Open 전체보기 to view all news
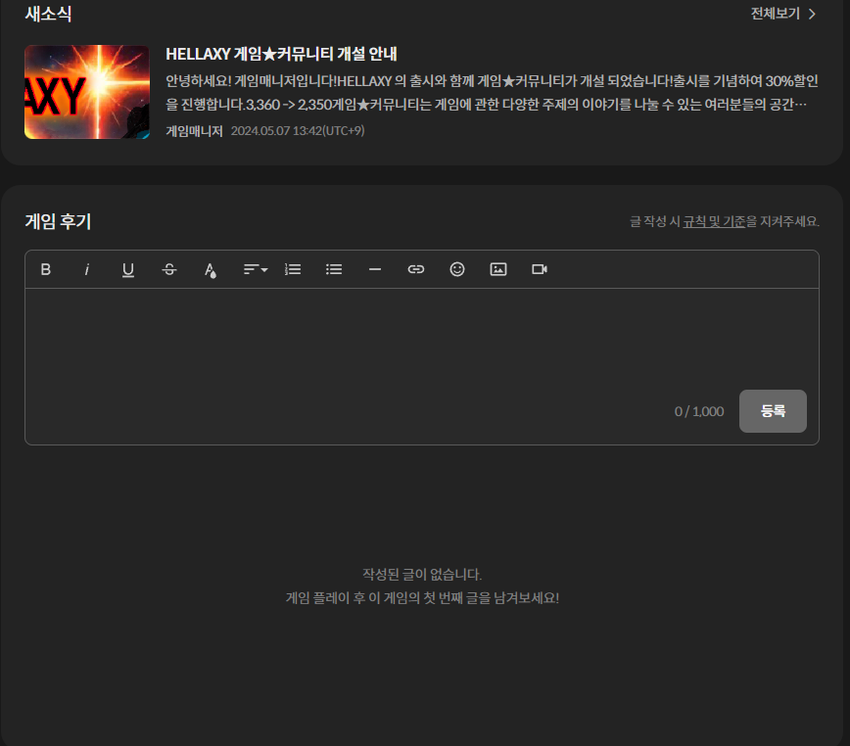Viewport: 850px width, 746px height. (783, 14)
